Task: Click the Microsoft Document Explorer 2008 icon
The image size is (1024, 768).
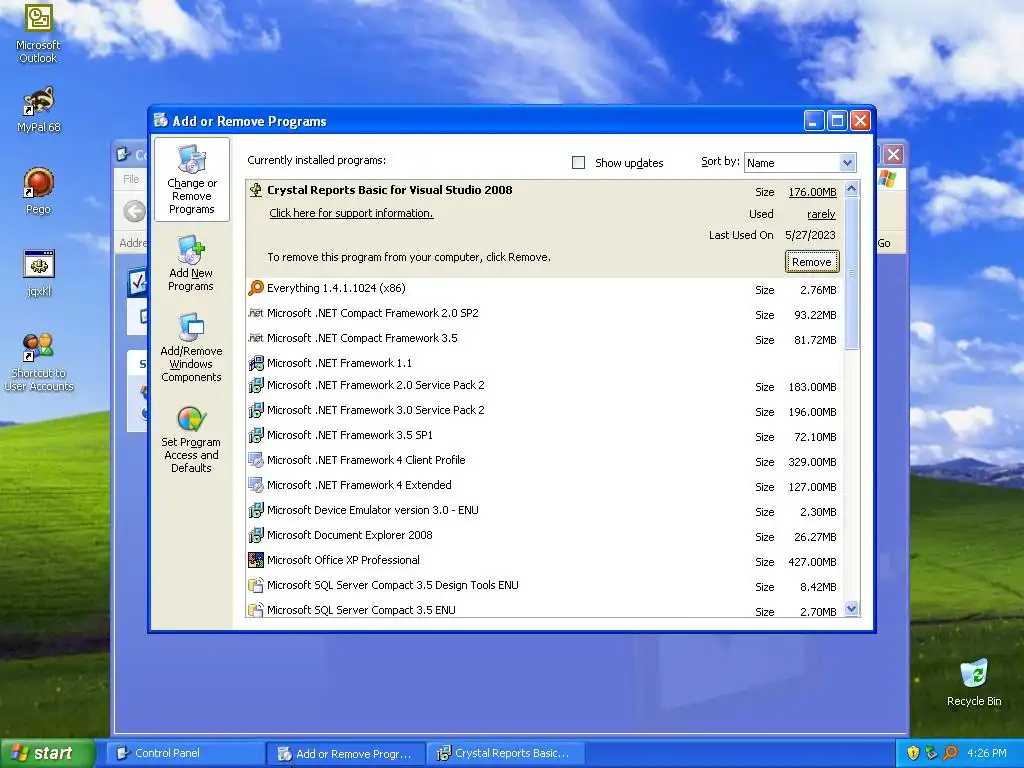Action: (256, 535)
